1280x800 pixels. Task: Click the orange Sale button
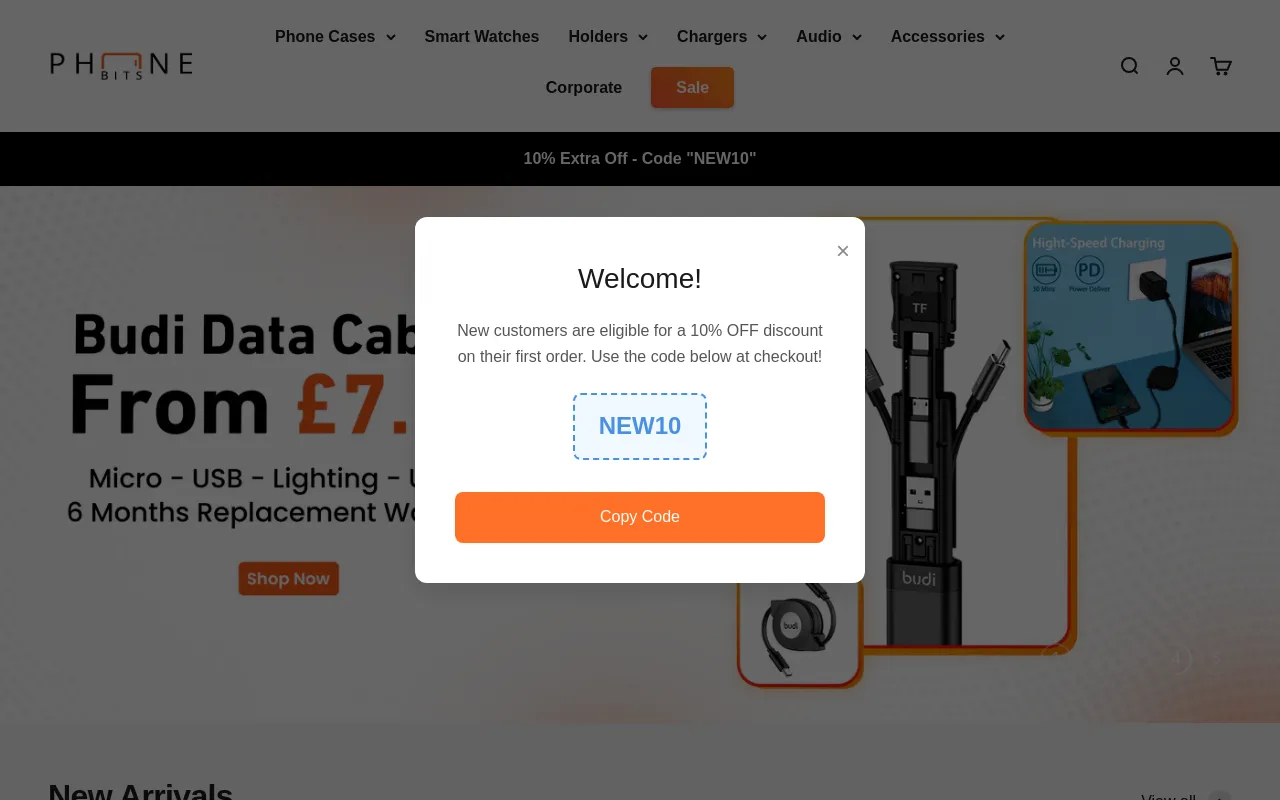692,88
